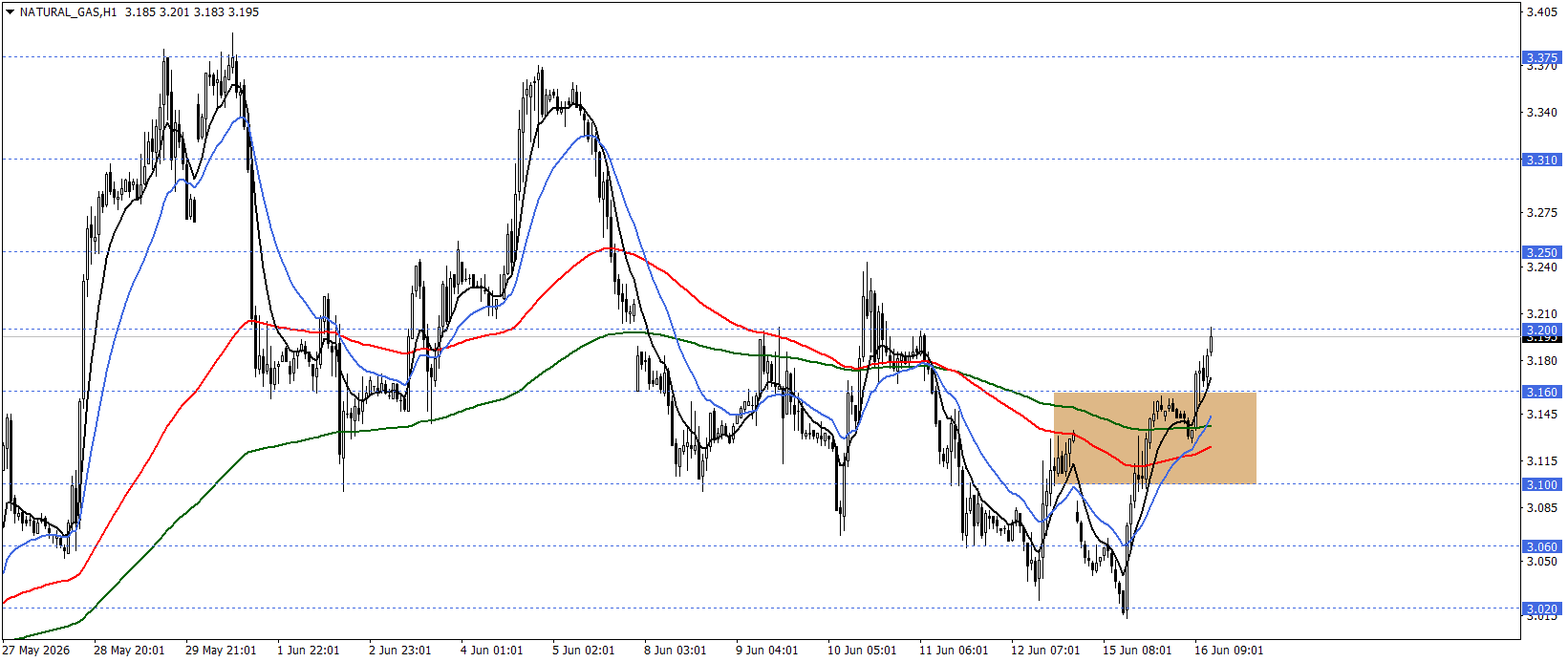
Task: Click the 3.020 price level label
Action: pos(1541,609)
